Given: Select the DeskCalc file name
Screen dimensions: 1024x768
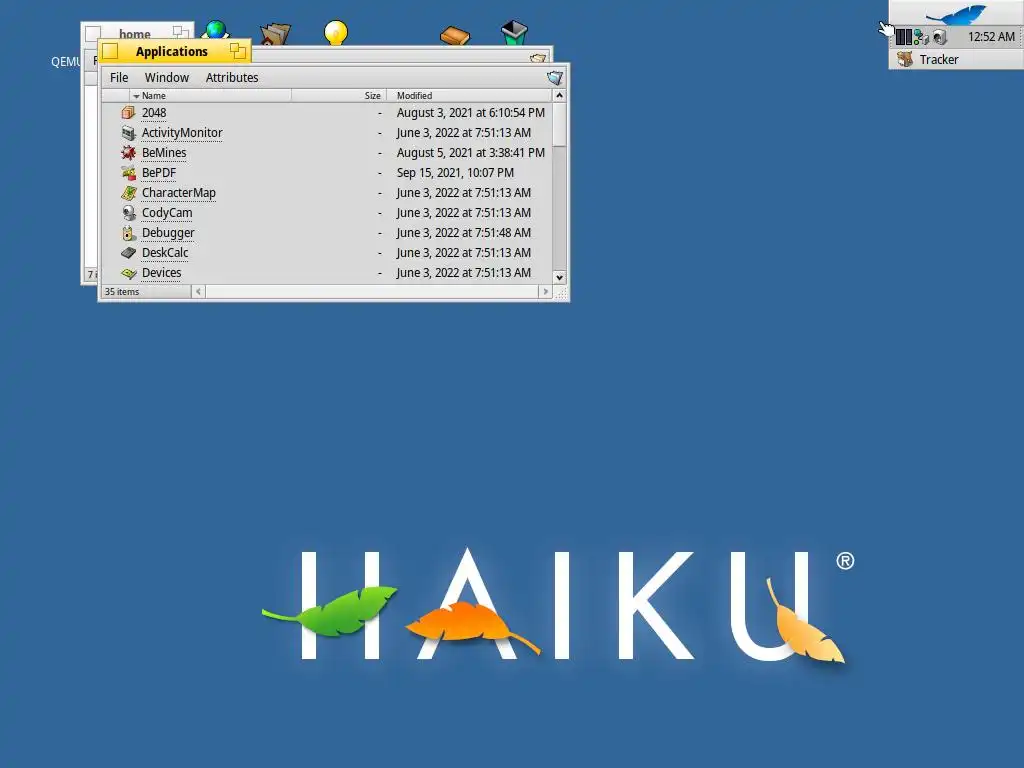Looking at the screenshot, I should pyautogui.click(x=165, y=253).
